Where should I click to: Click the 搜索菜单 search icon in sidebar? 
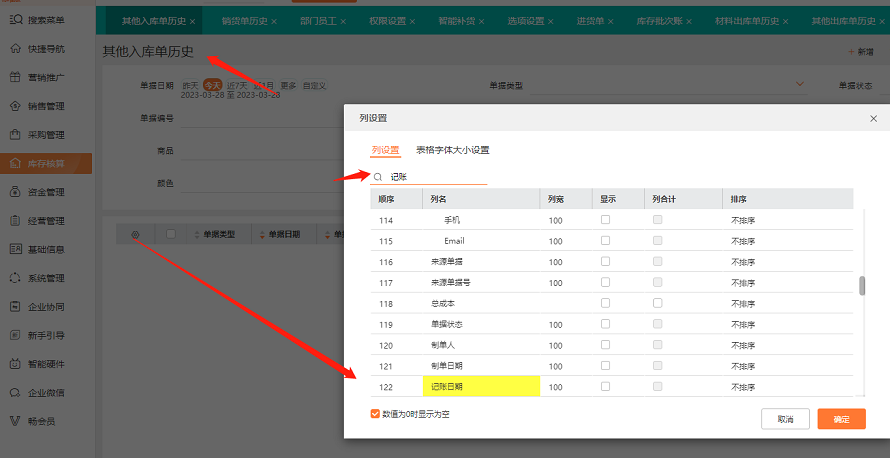14,19
